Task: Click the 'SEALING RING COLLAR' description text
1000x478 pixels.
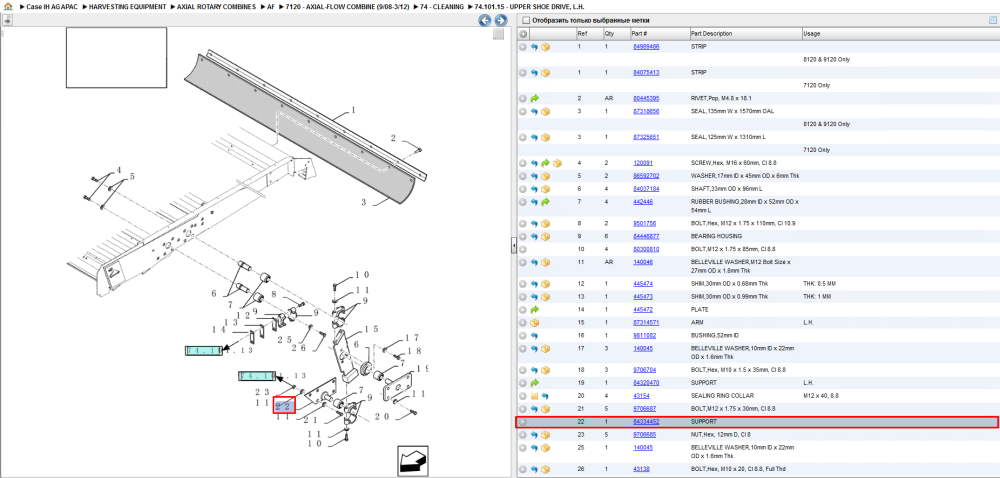Action: pos(721,396)
